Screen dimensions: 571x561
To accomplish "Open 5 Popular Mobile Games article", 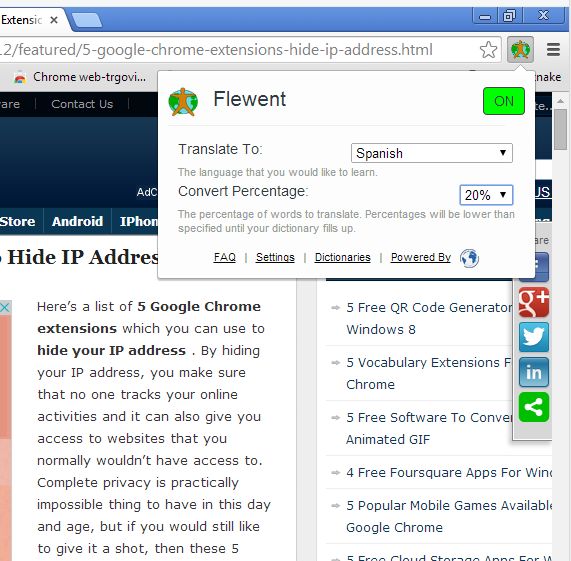I will (x=449, y=517).
